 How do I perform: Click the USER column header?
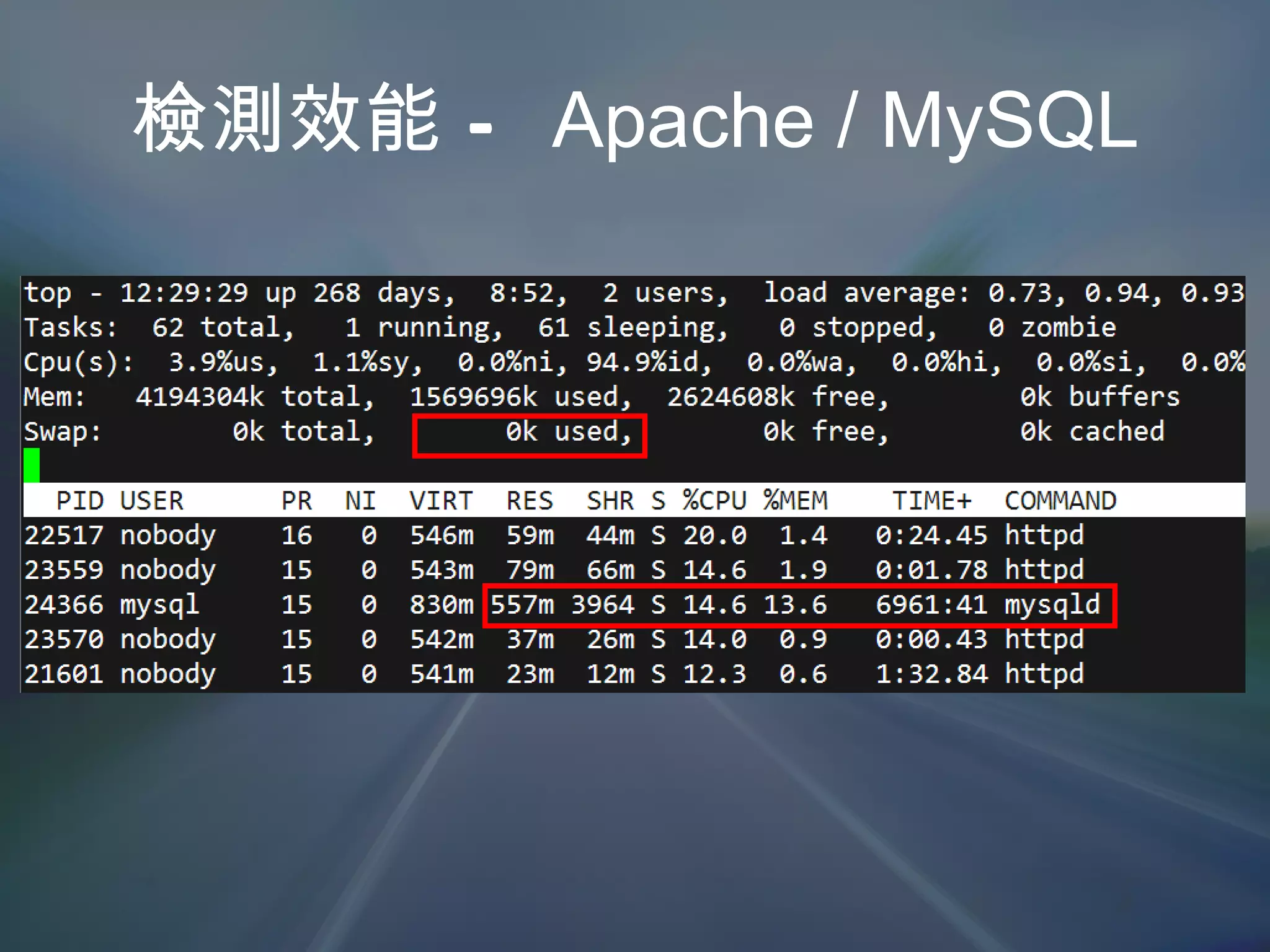click(152, 501)
